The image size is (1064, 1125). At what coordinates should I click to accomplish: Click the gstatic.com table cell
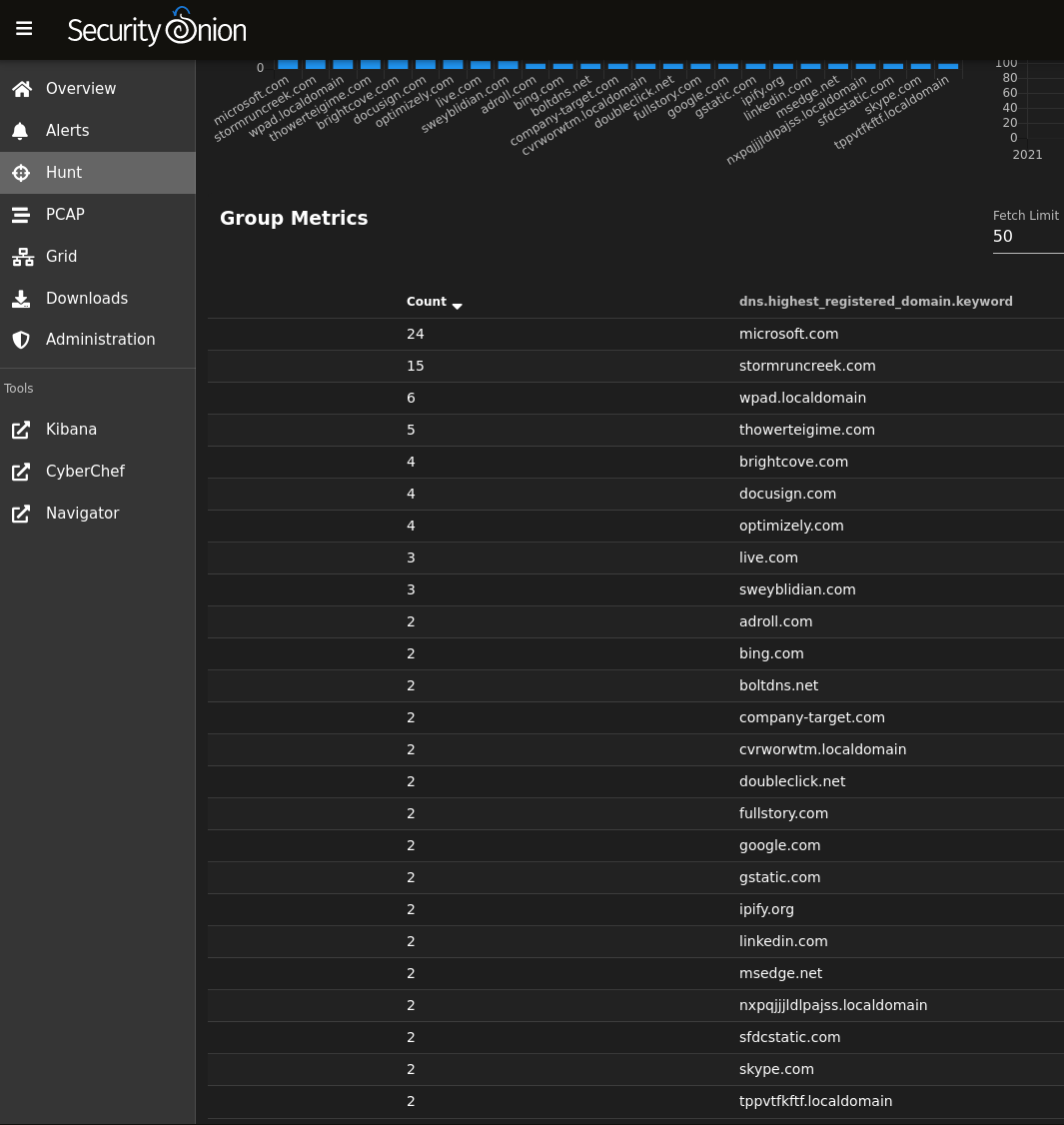779,877
